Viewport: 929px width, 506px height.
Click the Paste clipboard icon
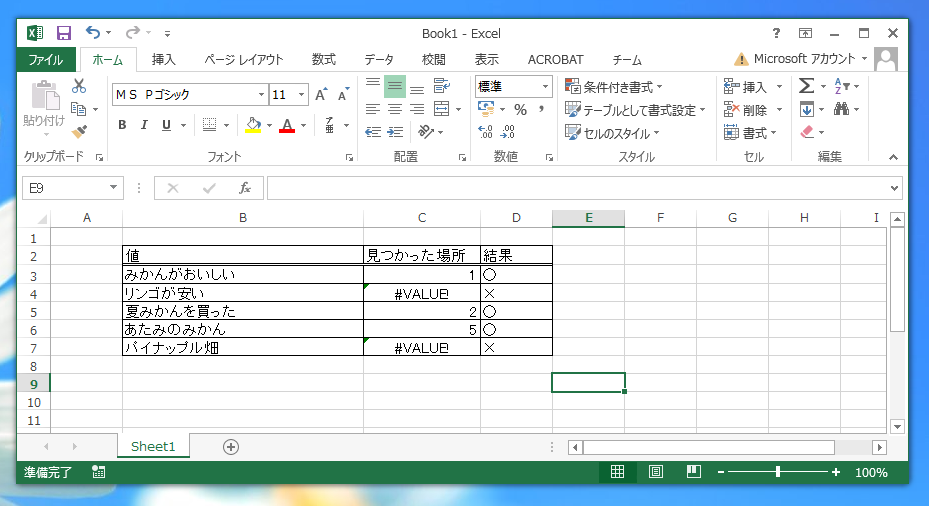tap(44, 96)
